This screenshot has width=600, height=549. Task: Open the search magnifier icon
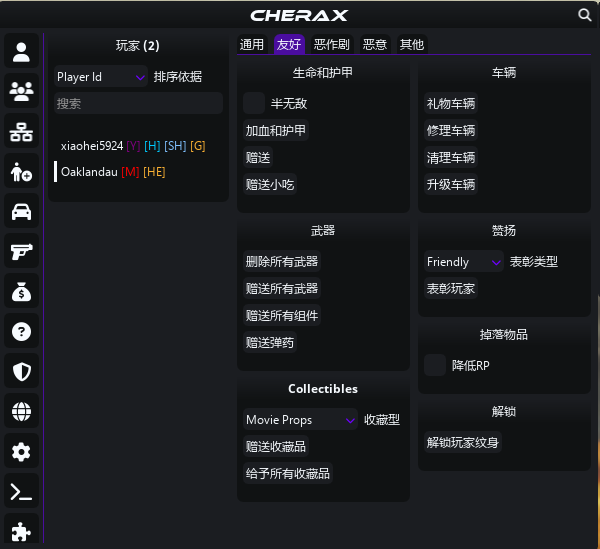584,15
